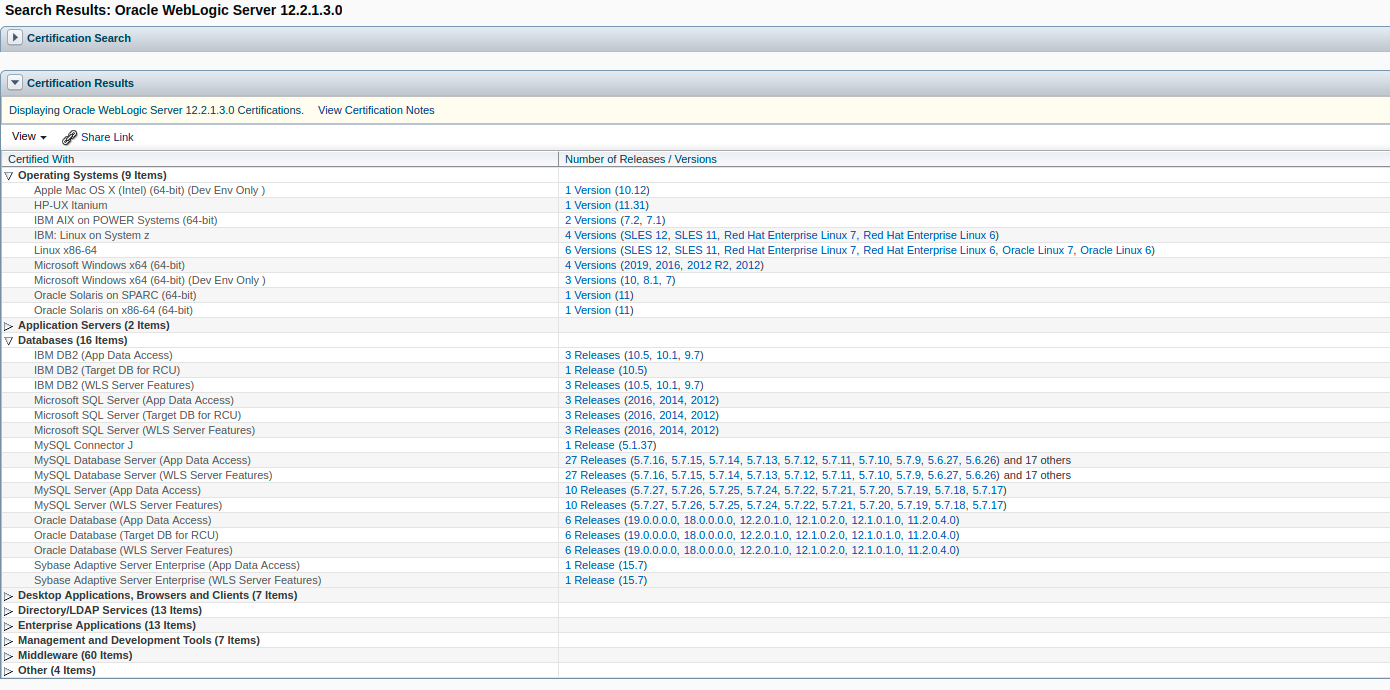Viewport: 1390px width, 690px height.
Task: Open 3 Releases for Microsoft SQL Server WLS Server Features
Action: (x=593, y=430)
